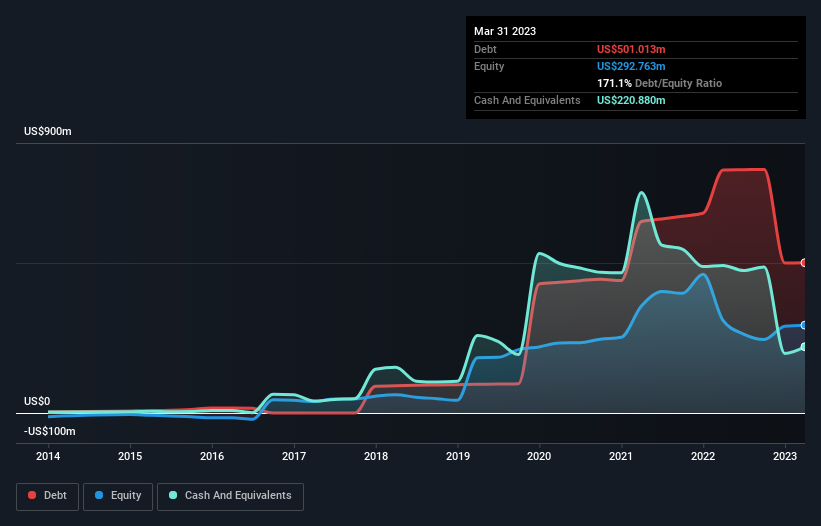Select the 2016 axis label

pos(212,456)
